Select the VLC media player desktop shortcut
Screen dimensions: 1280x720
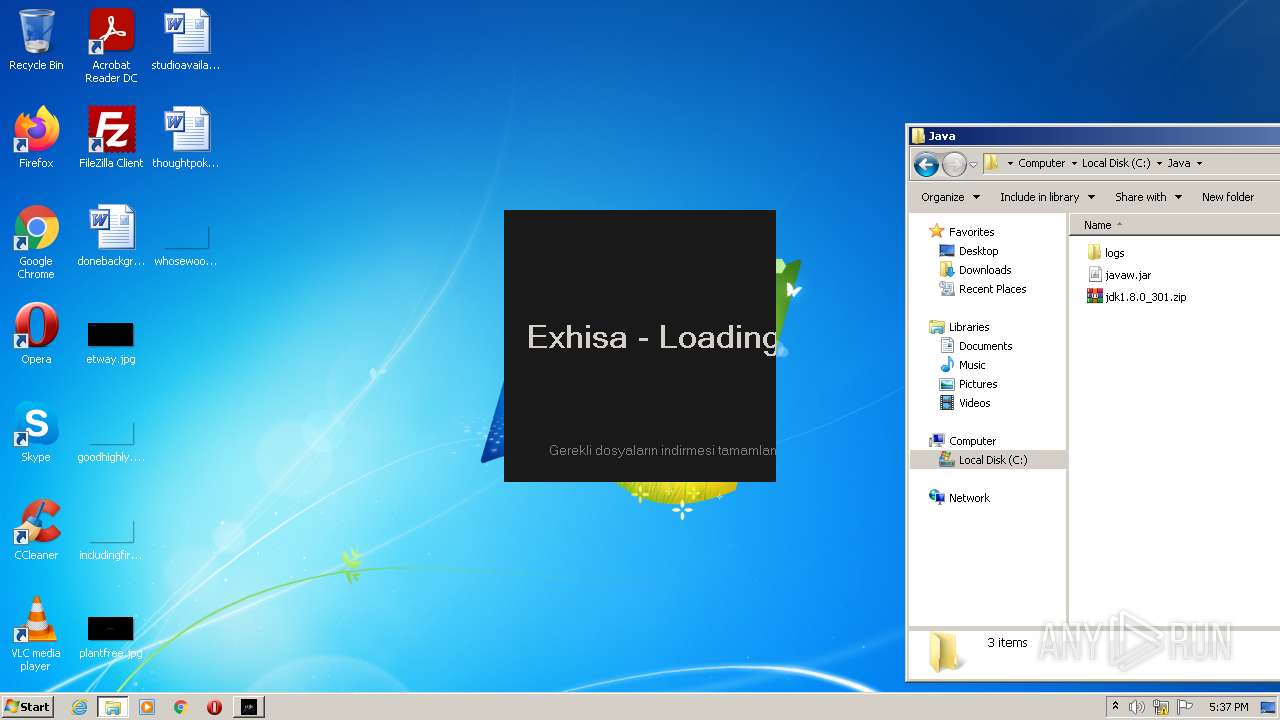click(36, 634)
